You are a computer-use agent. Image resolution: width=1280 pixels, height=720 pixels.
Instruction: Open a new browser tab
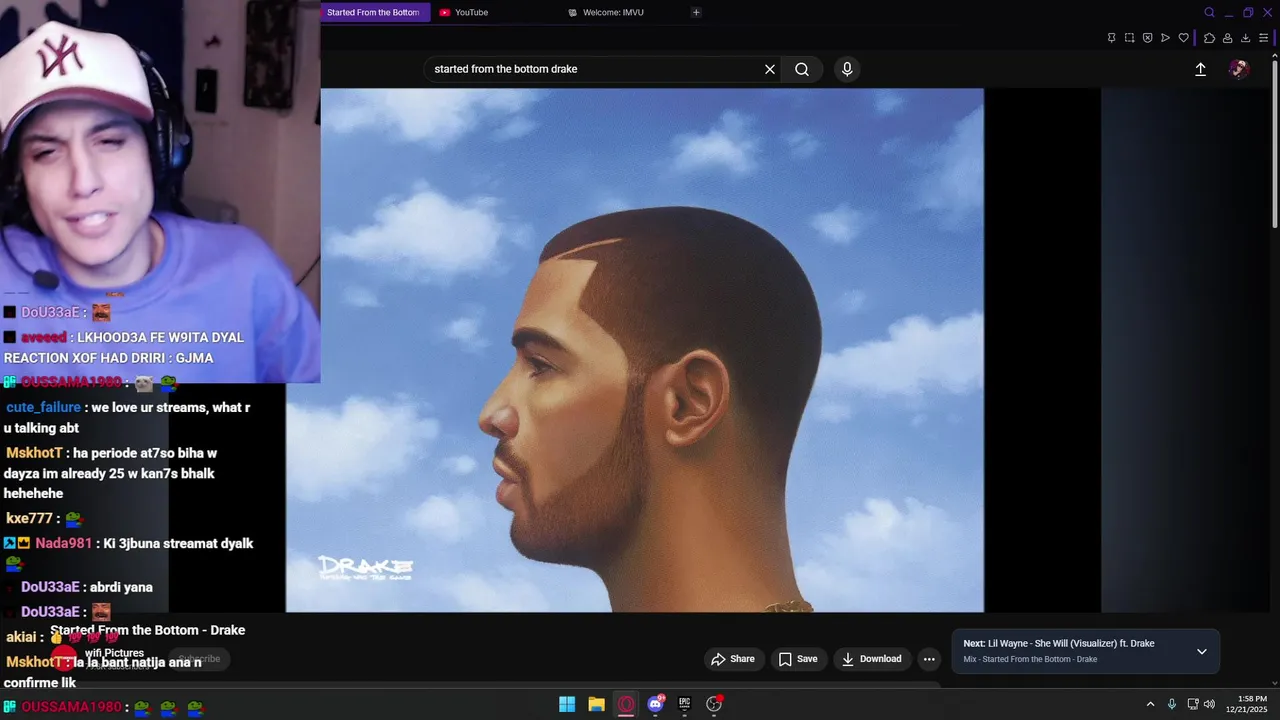pyautogui.click(x=696, y=12)
